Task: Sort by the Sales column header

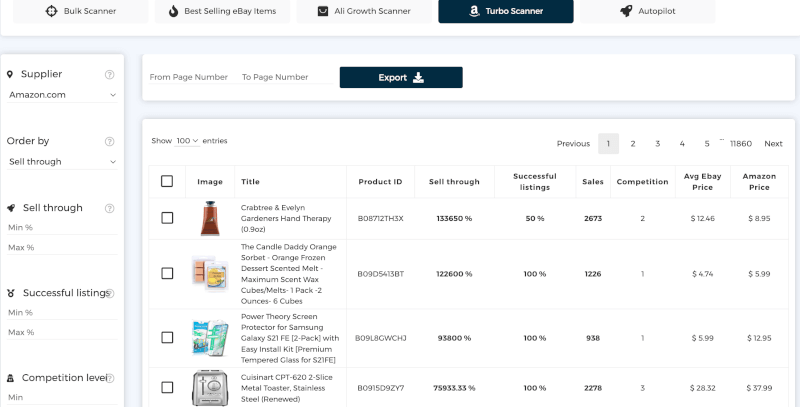Action: (593, 182)
